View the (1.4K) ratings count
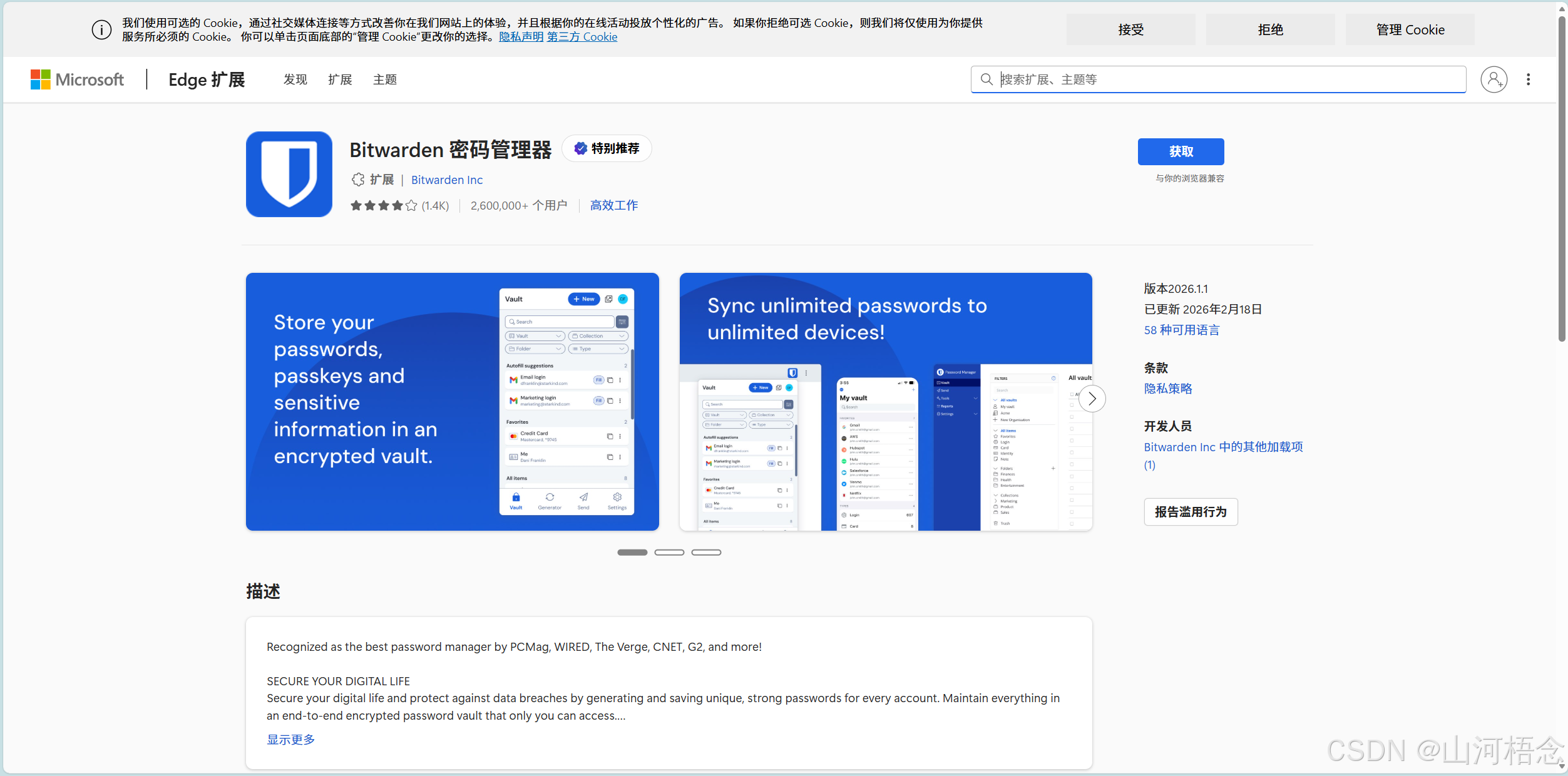 pos(435,206)
